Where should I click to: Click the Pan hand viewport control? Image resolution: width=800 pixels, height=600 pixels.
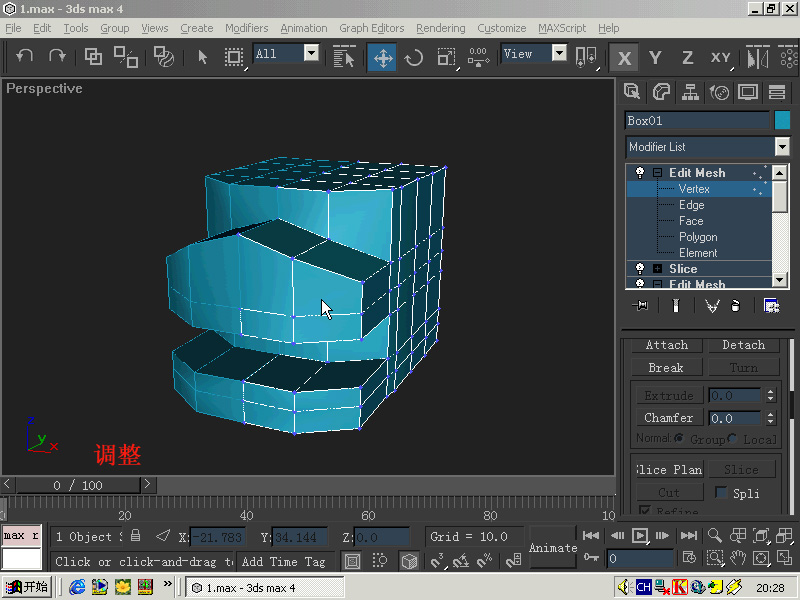[x=738, y=558]
